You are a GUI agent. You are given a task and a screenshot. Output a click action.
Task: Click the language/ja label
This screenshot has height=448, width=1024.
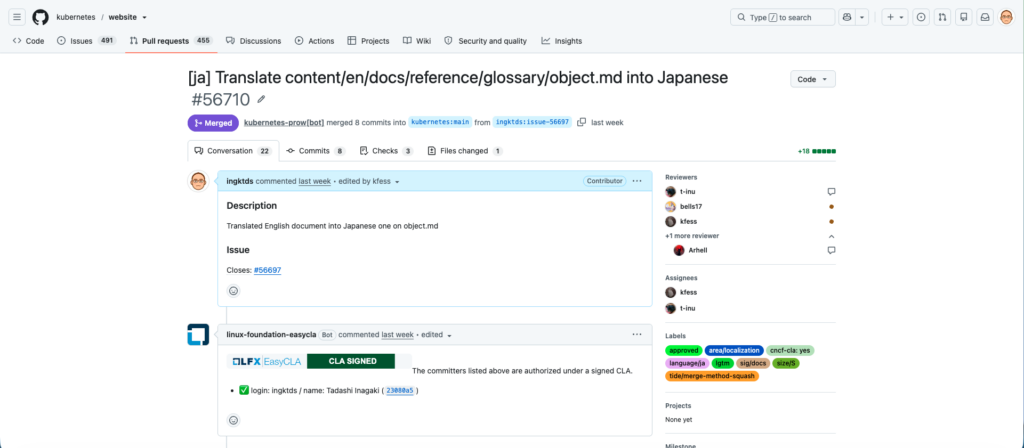[686, 363]
